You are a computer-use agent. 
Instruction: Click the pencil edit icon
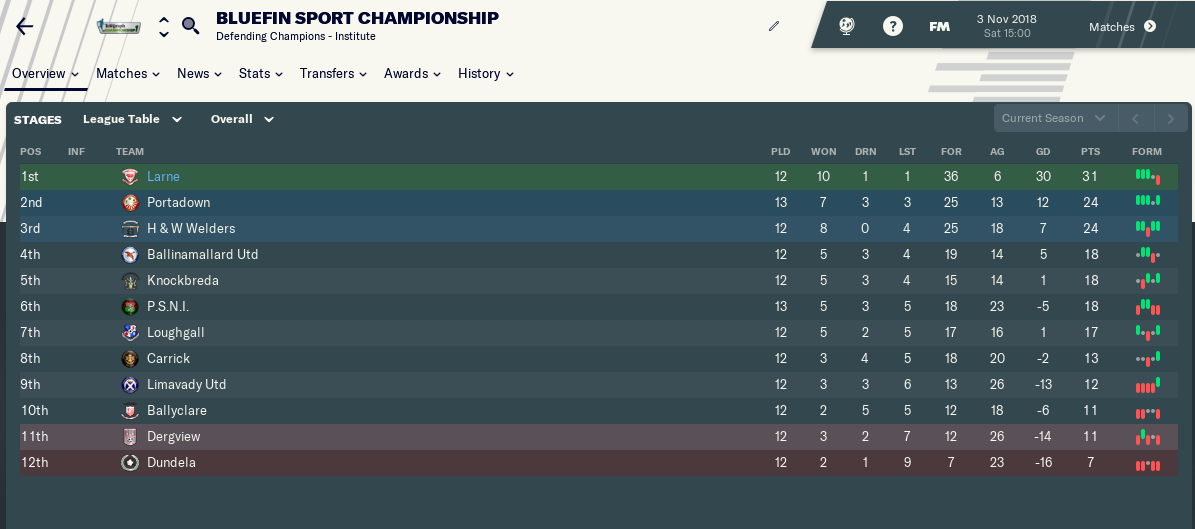point(773,26)
